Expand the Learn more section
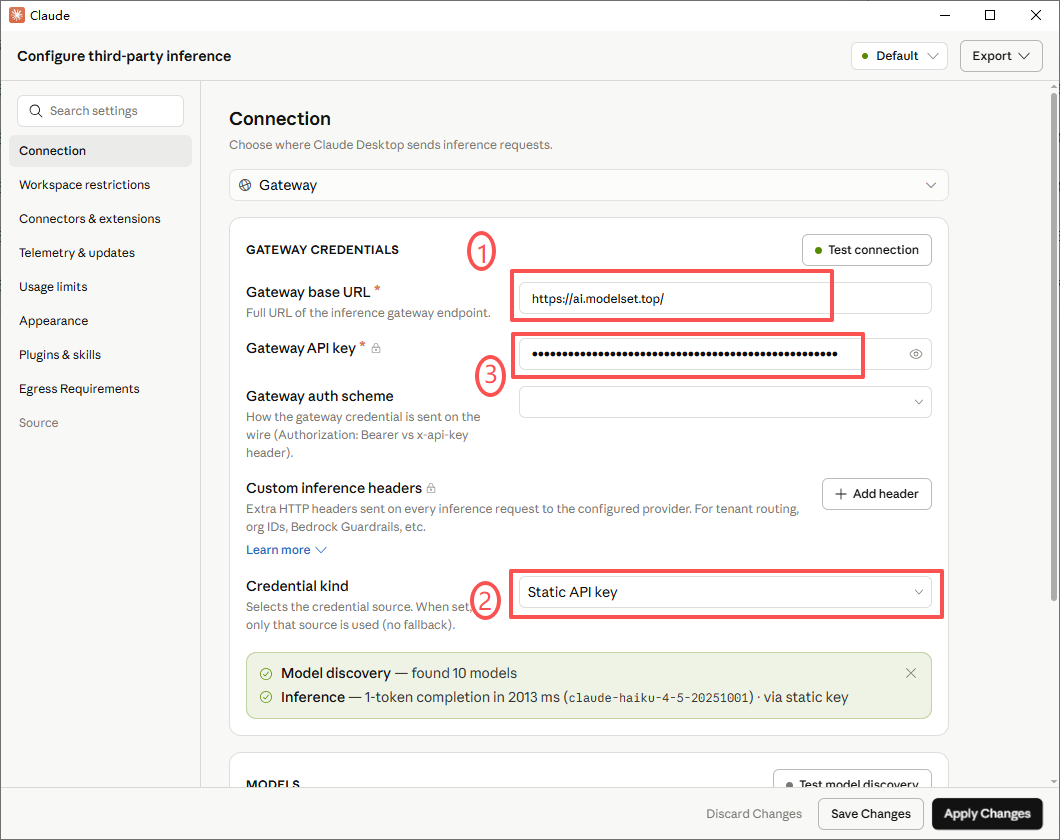The height and width of the screenshot is (840, 1060). tap(286, 550)
